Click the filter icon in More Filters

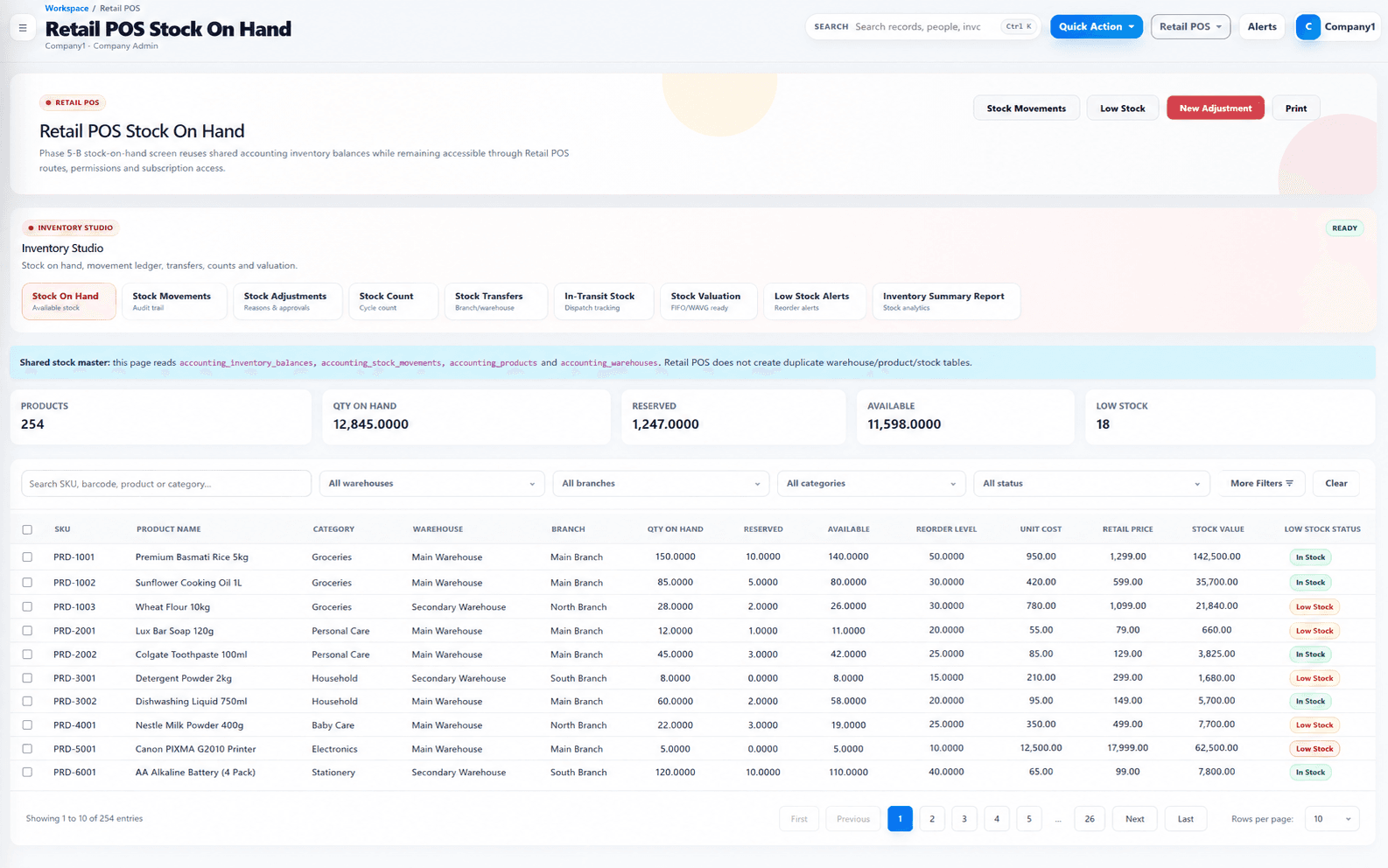[x=1289, y=483]
